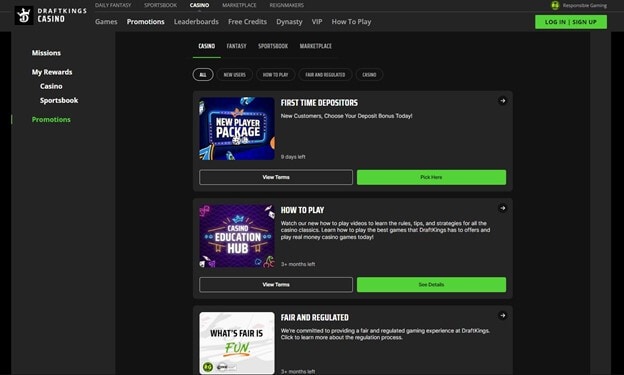Click the '9 days left' text
The height and width of the screenshot is (375, 624).
pos(293,157)
